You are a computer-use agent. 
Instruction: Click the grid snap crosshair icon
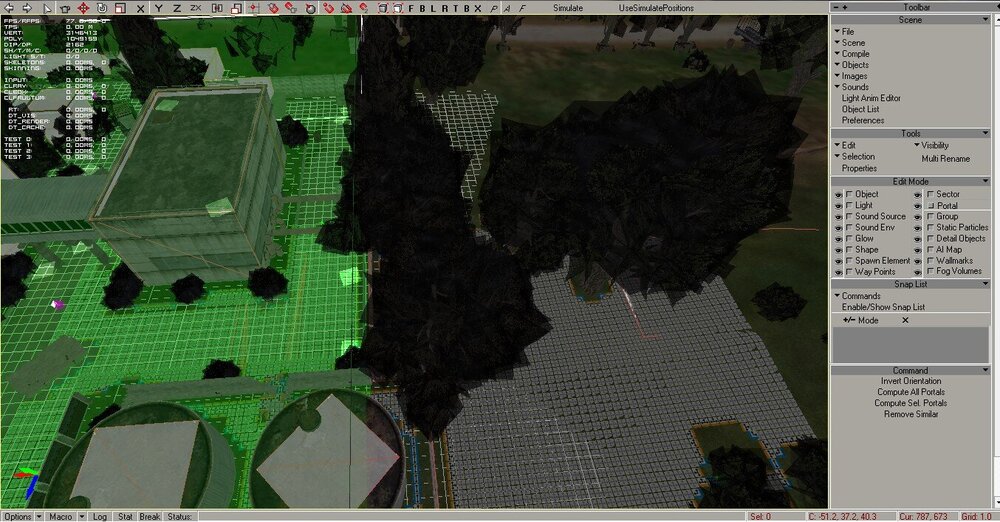coord(254,8)
